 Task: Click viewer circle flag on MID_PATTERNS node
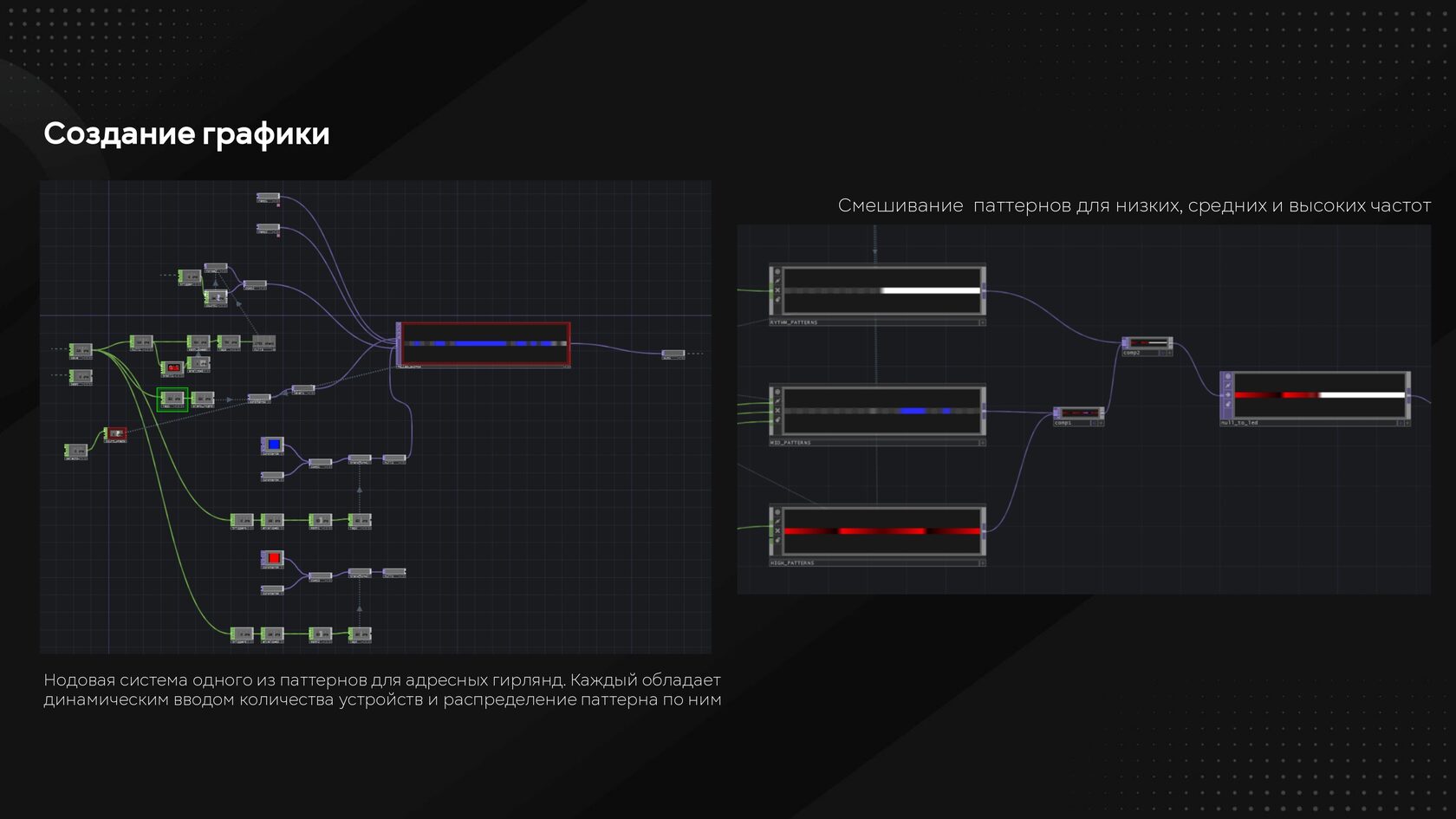pos(777,392)
